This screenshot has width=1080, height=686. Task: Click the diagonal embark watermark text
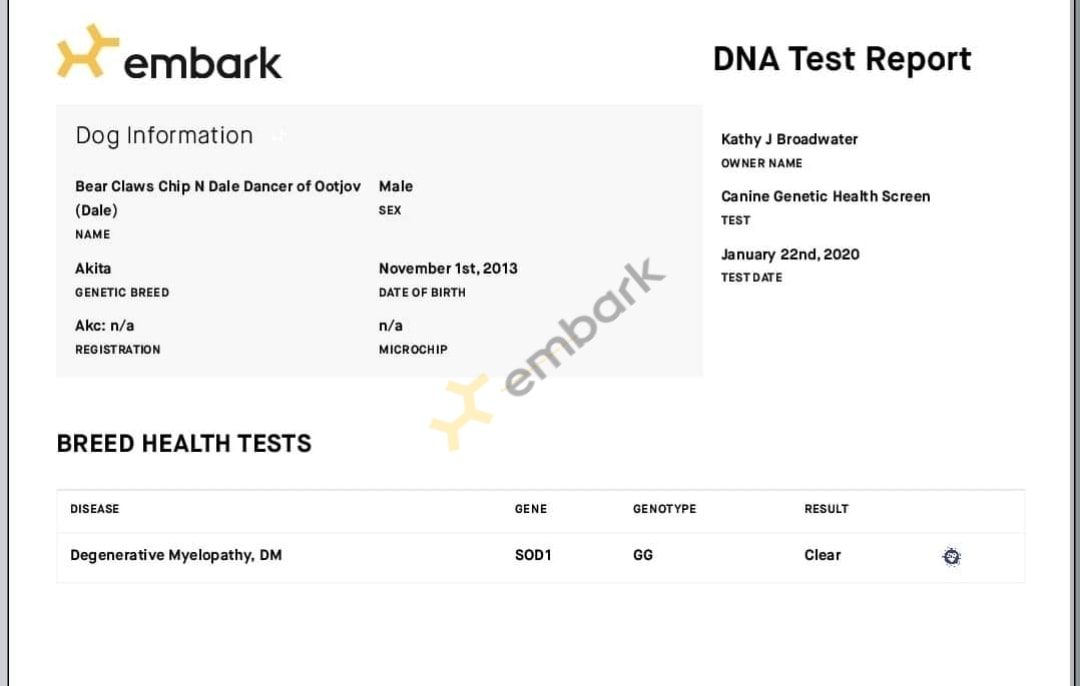[x=584, y=328]
